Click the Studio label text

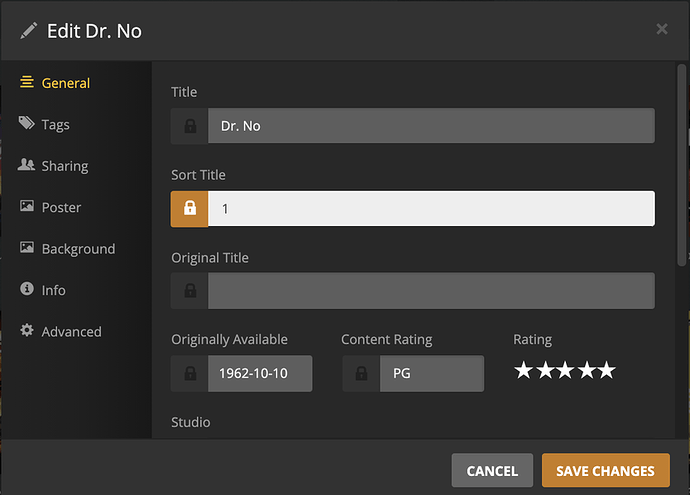pyautogui.click(x=191, y=422)
